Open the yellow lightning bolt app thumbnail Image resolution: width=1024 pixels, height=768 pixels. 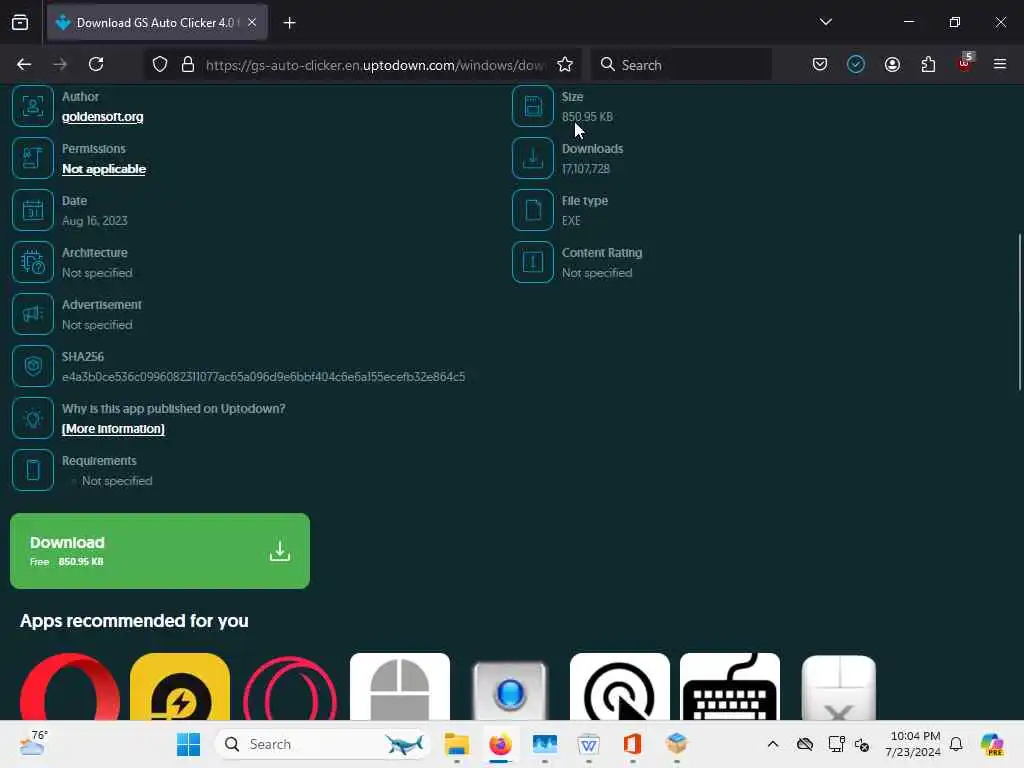(x=180, y=686)
